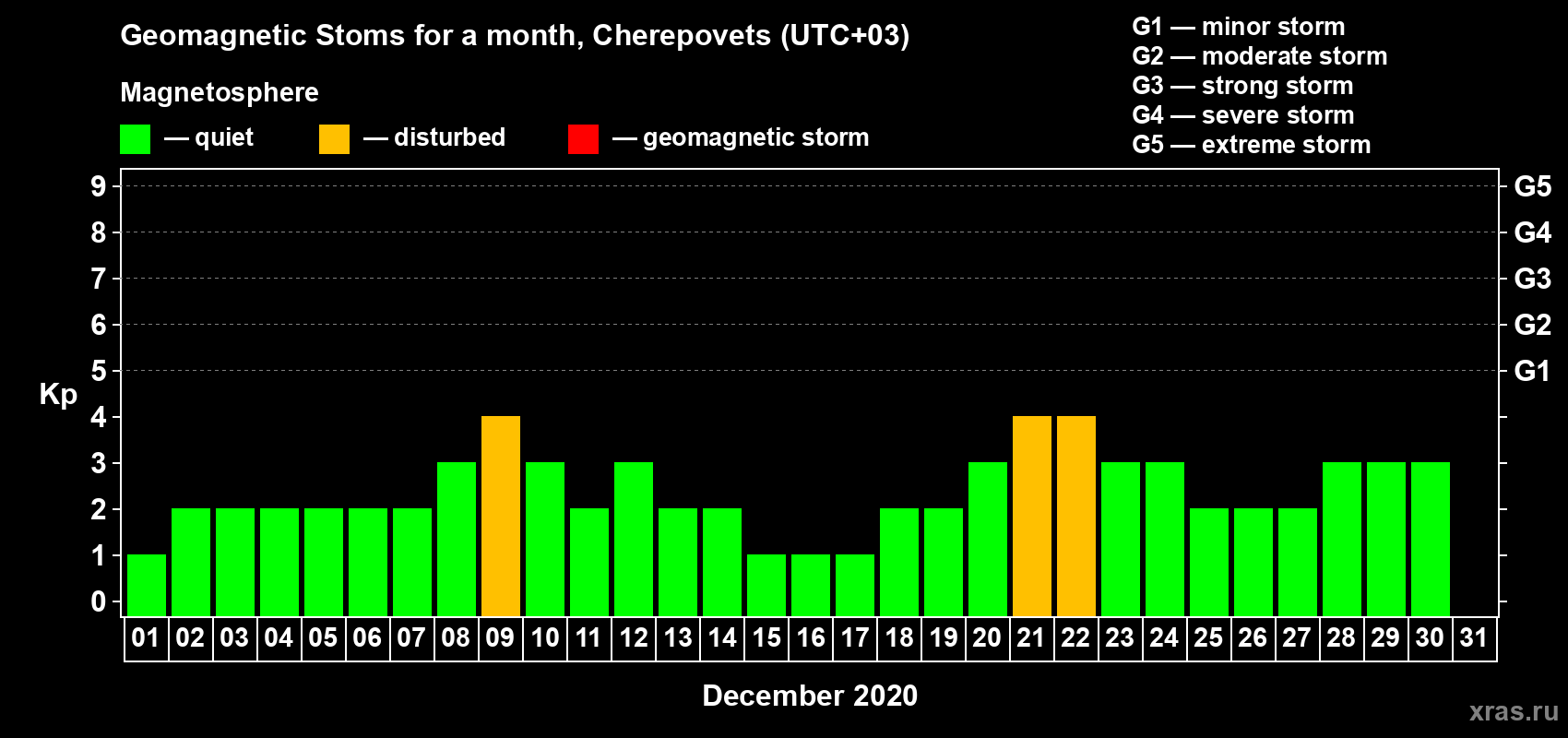
Task: Click the date label 01
Action: [146, 638]
